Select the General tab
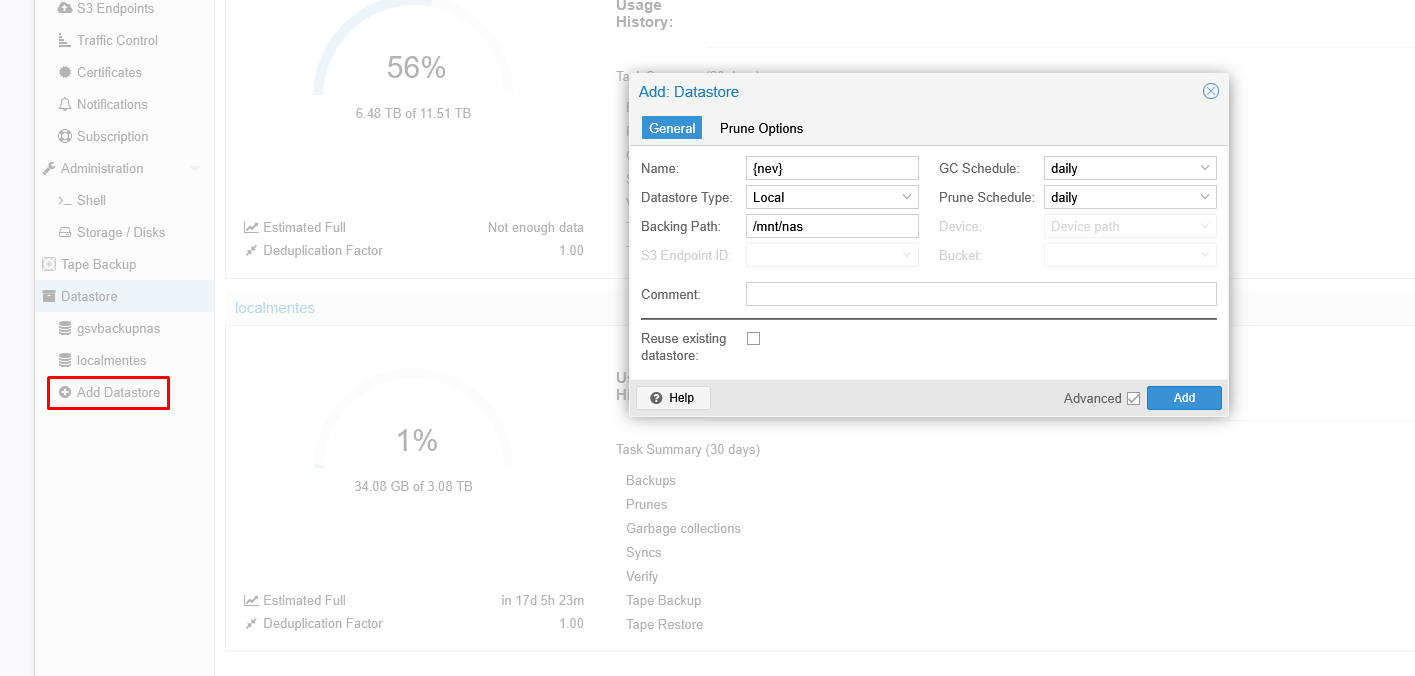Image resolution: width=1415 pixels, height=676 pixels. (672, 128)
